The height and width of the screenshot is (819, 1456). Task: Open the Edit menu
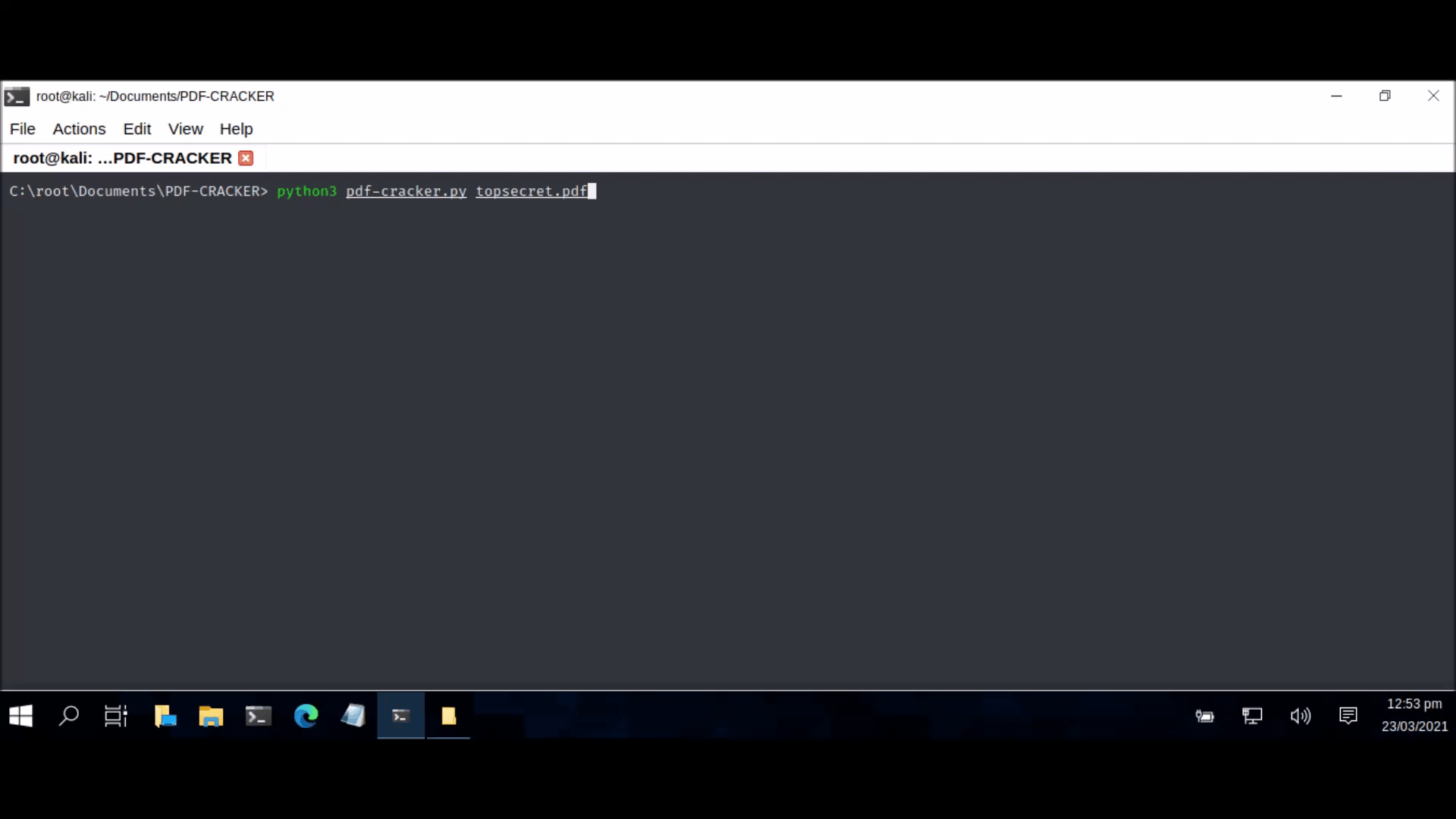pos(137,129)
